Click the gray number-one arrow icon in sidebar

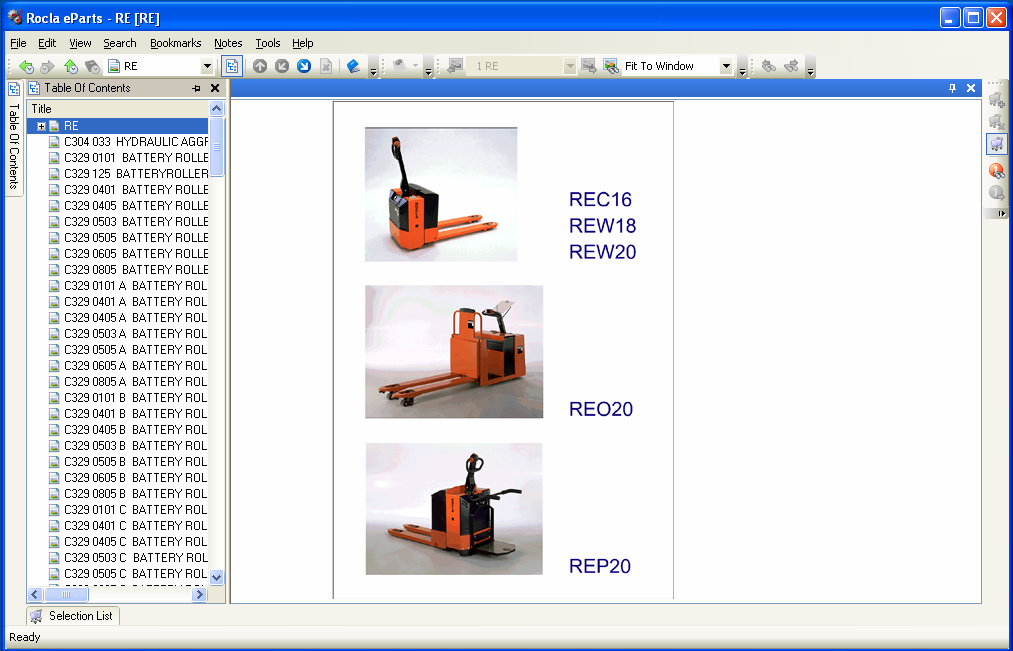pos(997,192)
